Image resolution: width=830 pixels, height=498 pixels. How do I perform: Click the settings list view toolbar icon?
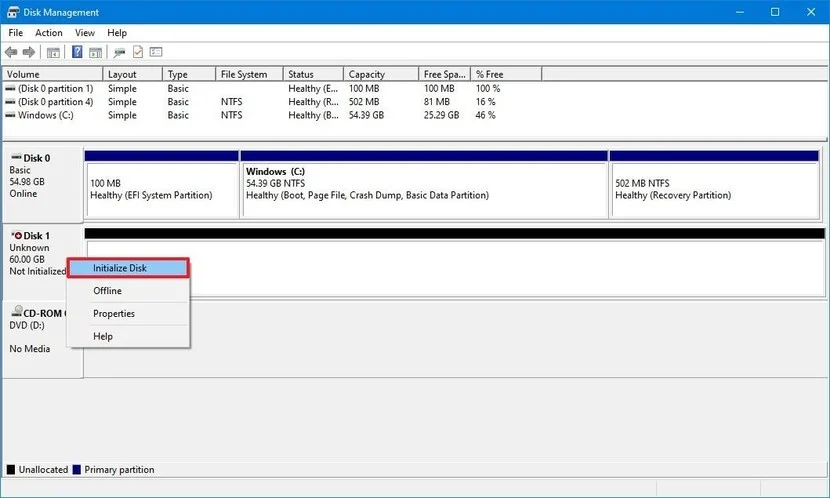click(x=156, y=52)
